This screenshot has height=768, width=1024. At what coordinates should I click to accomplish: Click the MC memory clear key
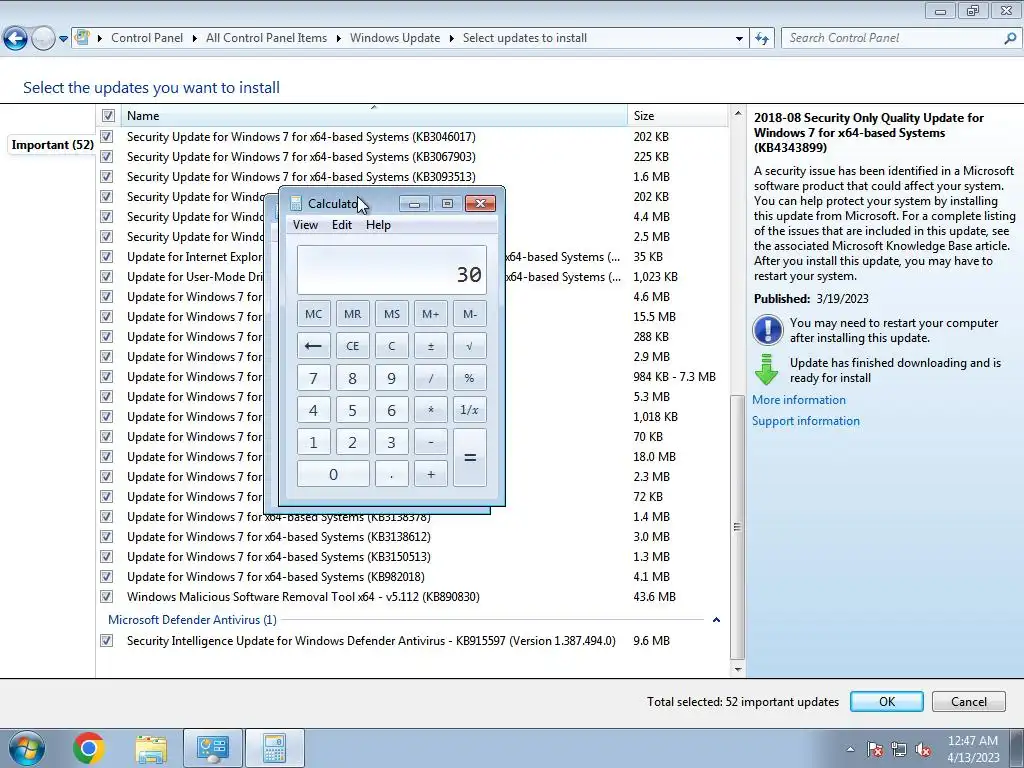(x=313, y=314)
